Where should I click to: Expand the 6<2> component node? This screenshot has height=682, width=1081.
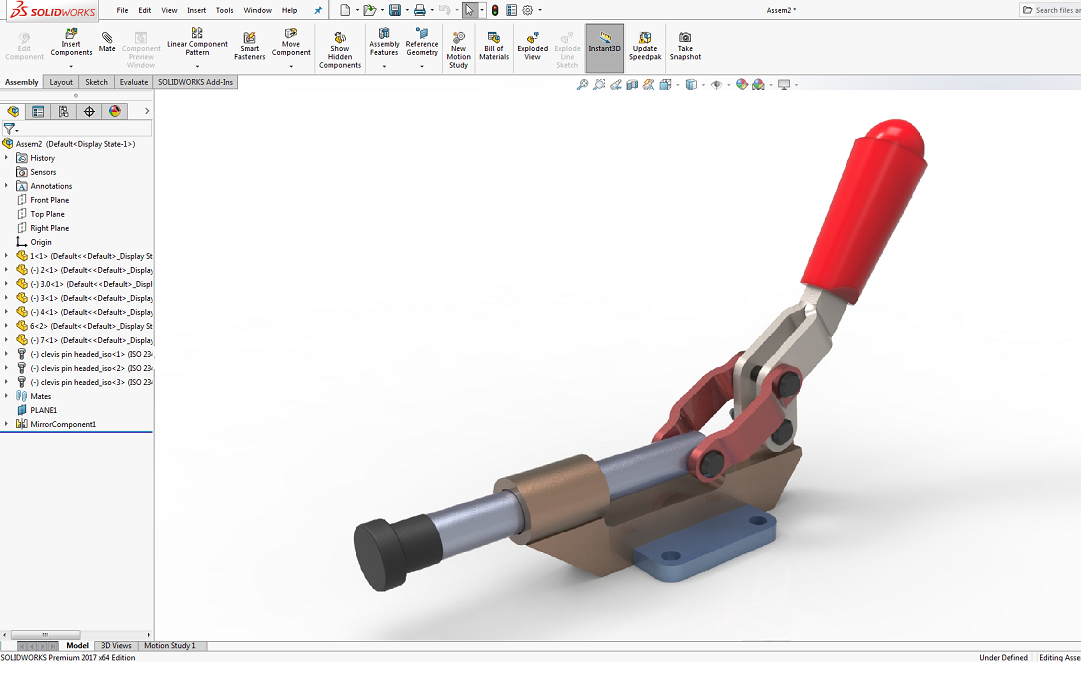point(6,325)
